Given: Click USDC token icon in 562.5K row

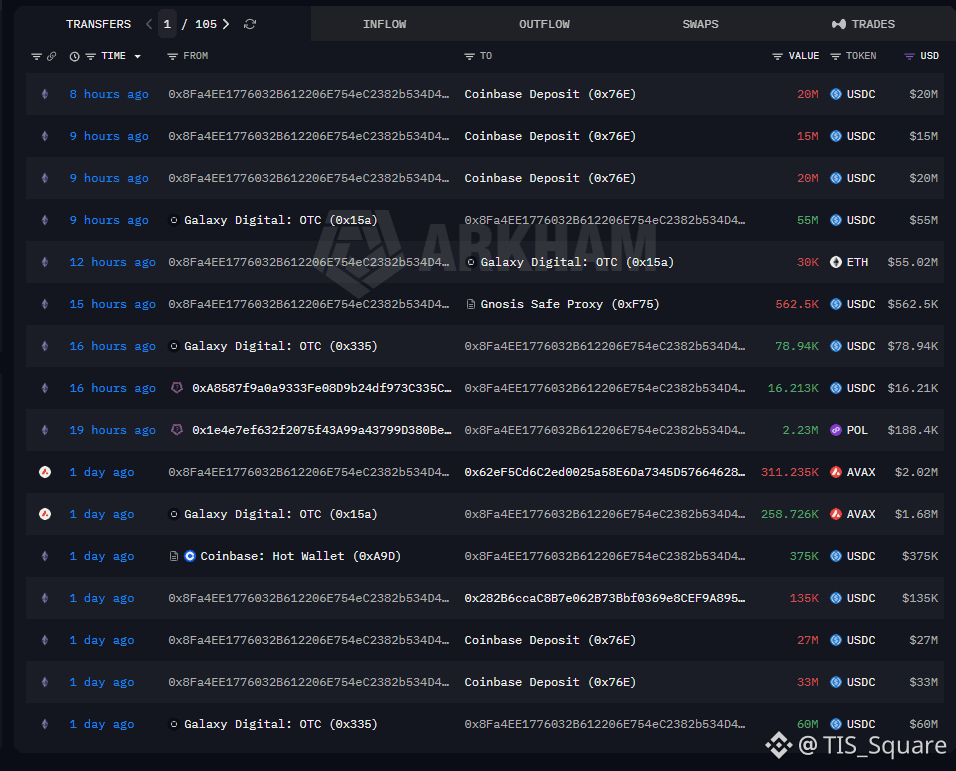Looking at the screenshot, I should coord(836,305).
